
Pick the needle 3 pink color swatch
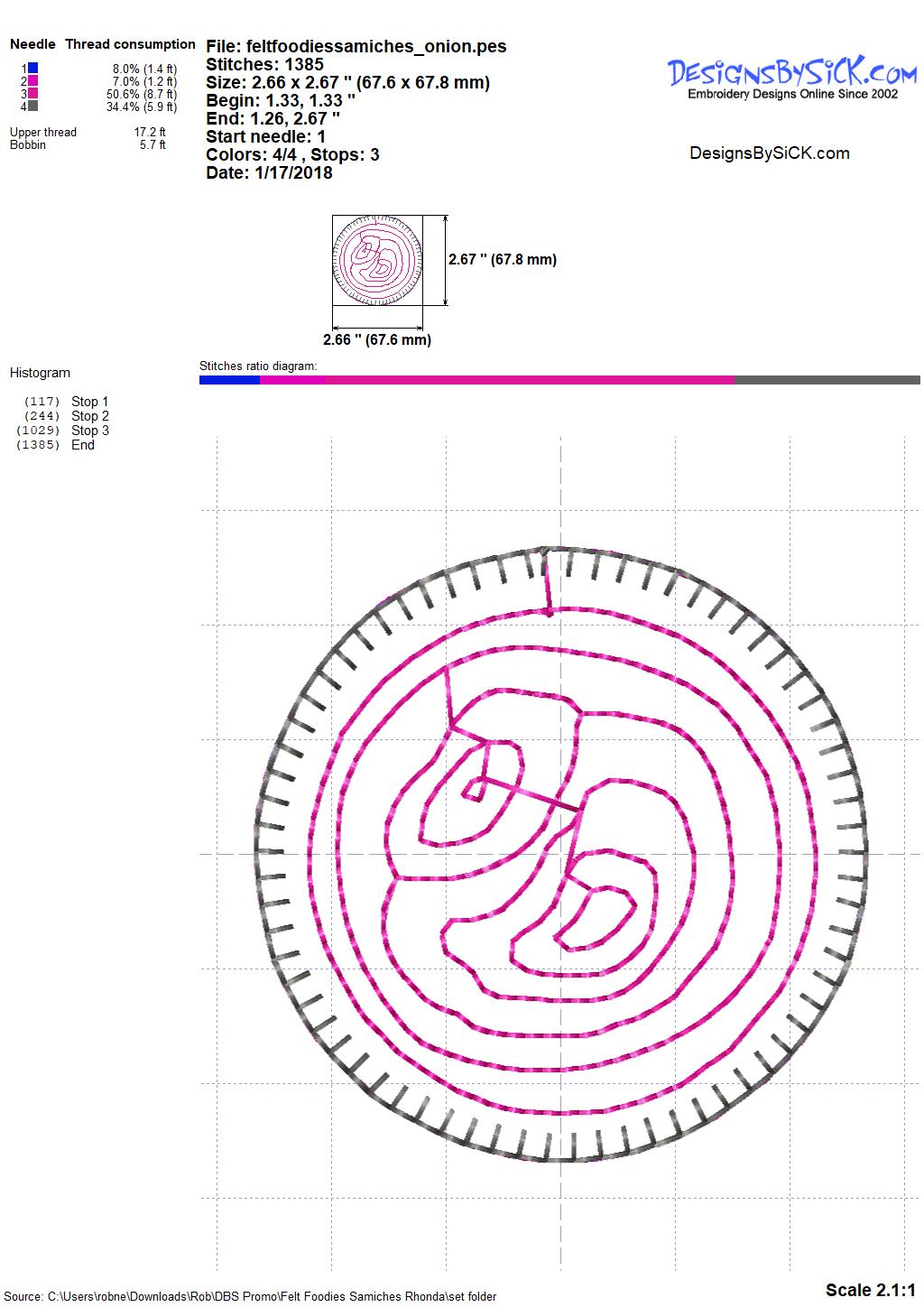32,93
